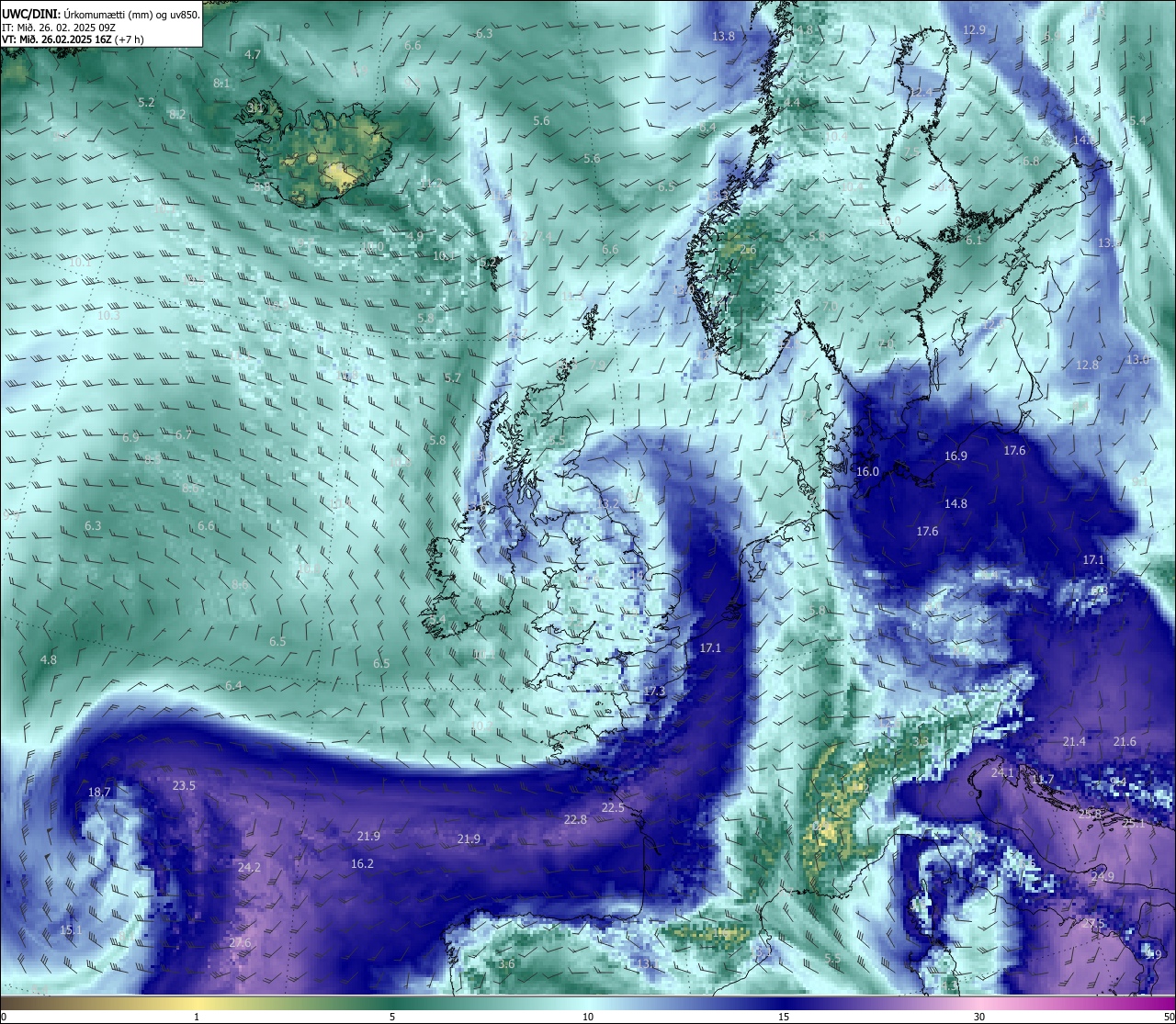Viewport: 1176px width, 1024px height.
Task: Click the map value "2.6" over southern Norway
Action: pyautogui.click(x=748, y=250)
